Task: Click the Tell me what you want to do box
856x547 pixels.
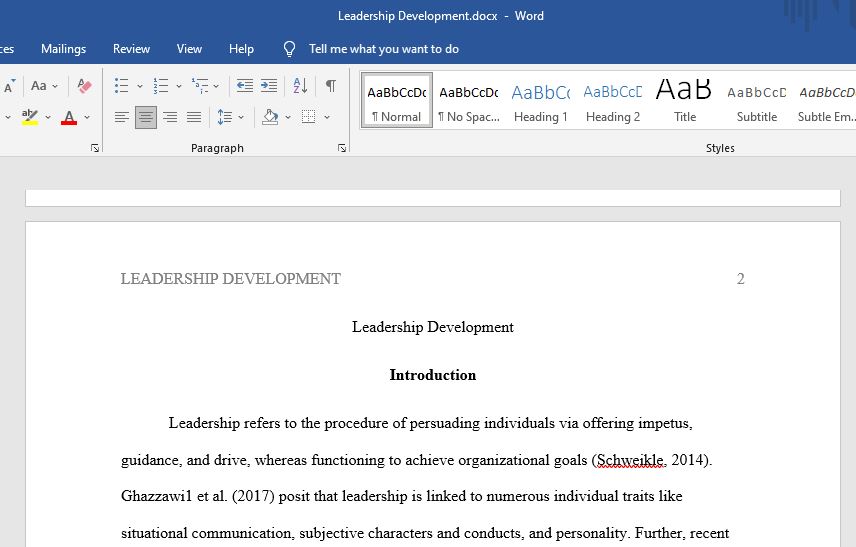Action: coord(384,49)
